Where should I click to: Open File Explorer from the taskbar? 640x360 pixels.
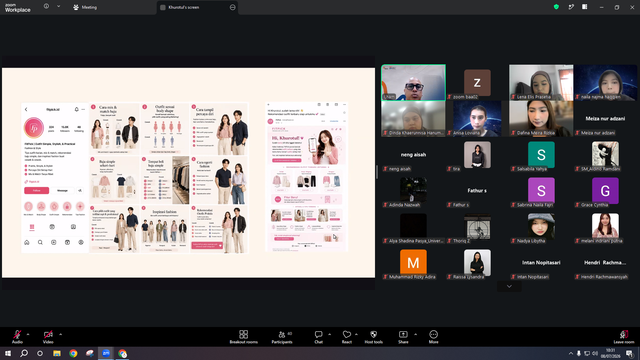(x=57, y=353)
